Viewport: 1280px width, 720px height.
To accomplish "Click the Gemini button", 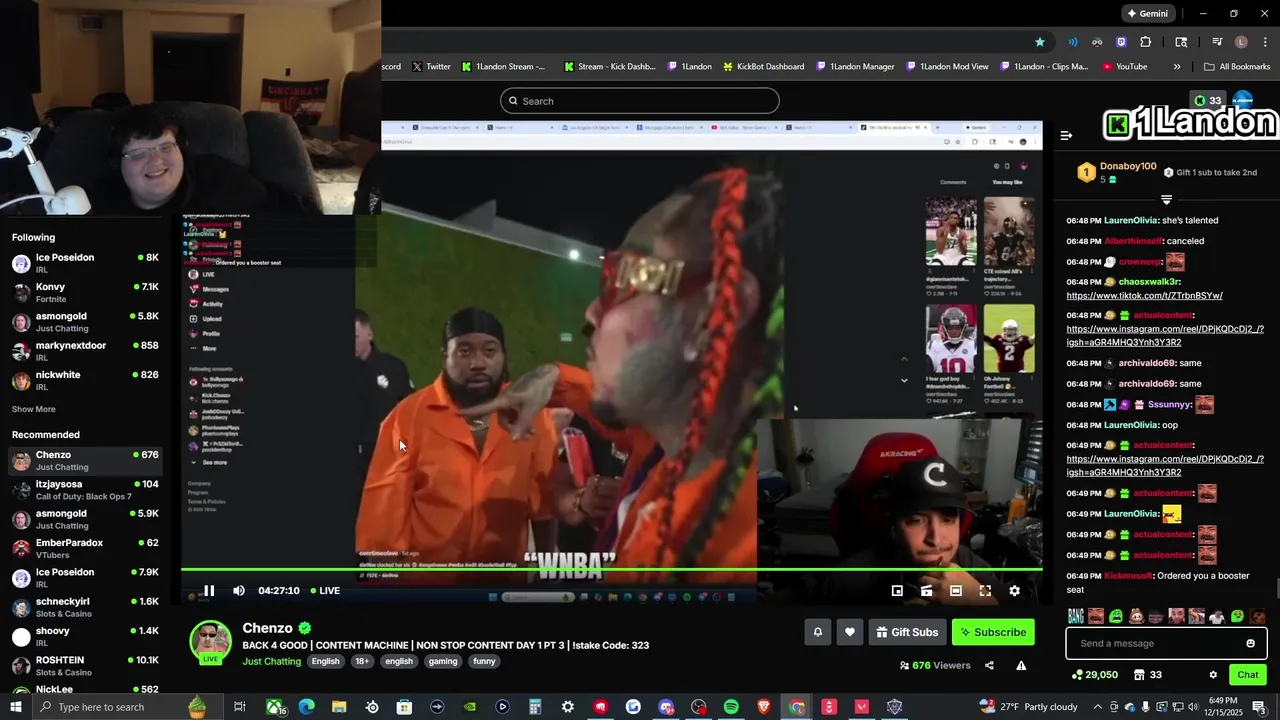I will [1148, 14].
